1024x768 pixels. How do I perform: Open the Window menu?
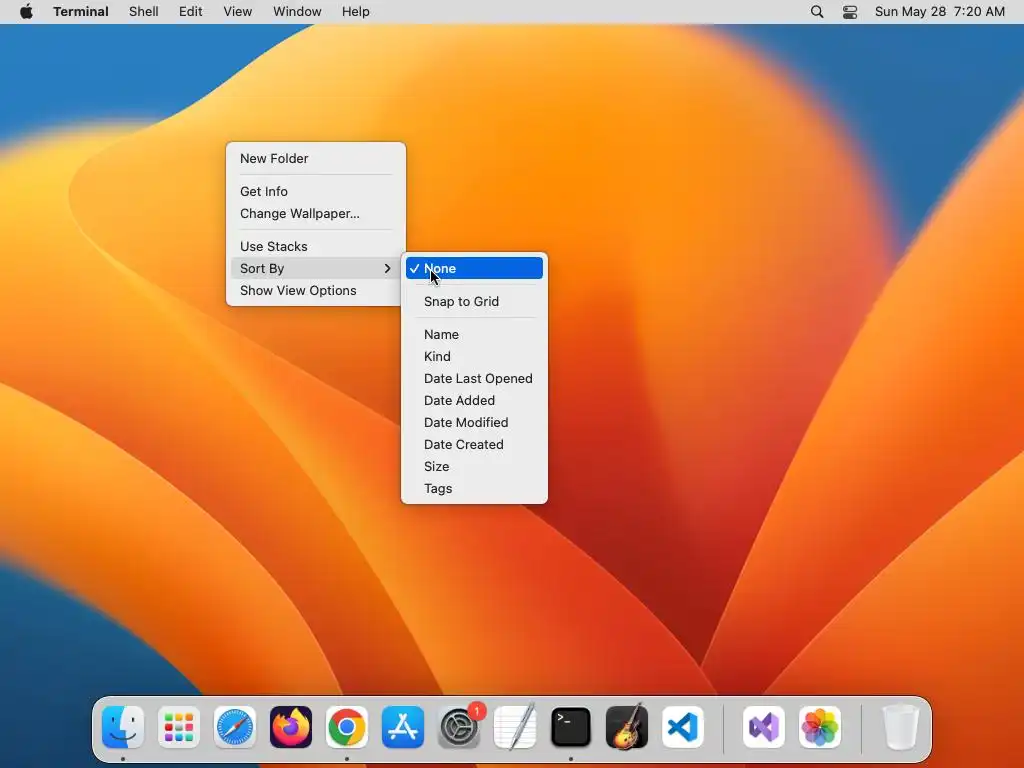[x=297, y=12]
